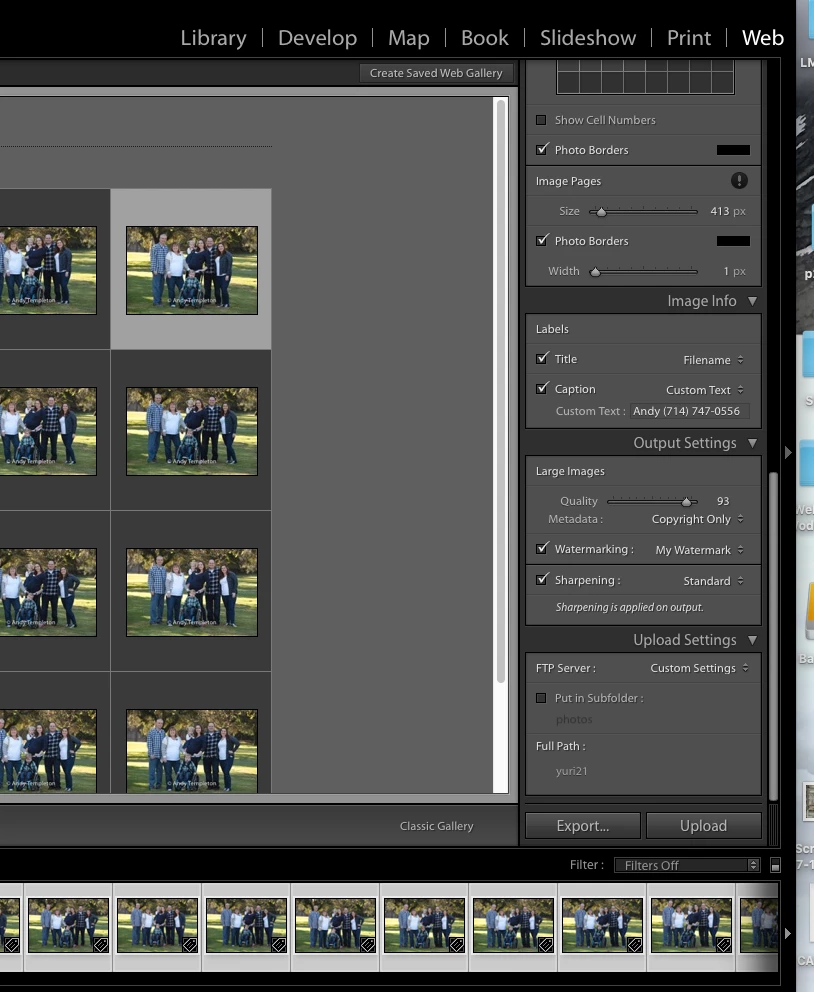Viewport: 814px width, 992px height.
Task: Click the Width value '1'
Action: [x=727, y=271]
